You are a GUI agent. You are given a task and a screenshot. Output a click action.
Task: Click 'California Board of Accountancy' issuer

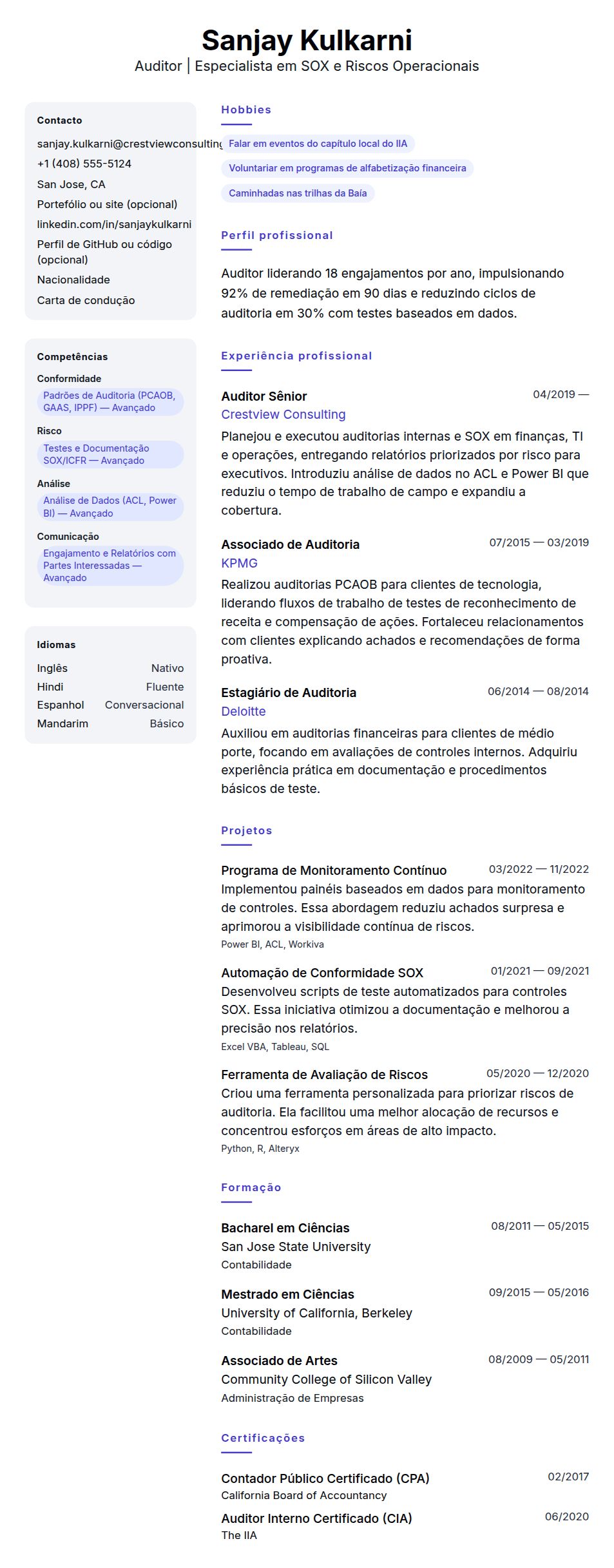click(x=304, y=1495)
